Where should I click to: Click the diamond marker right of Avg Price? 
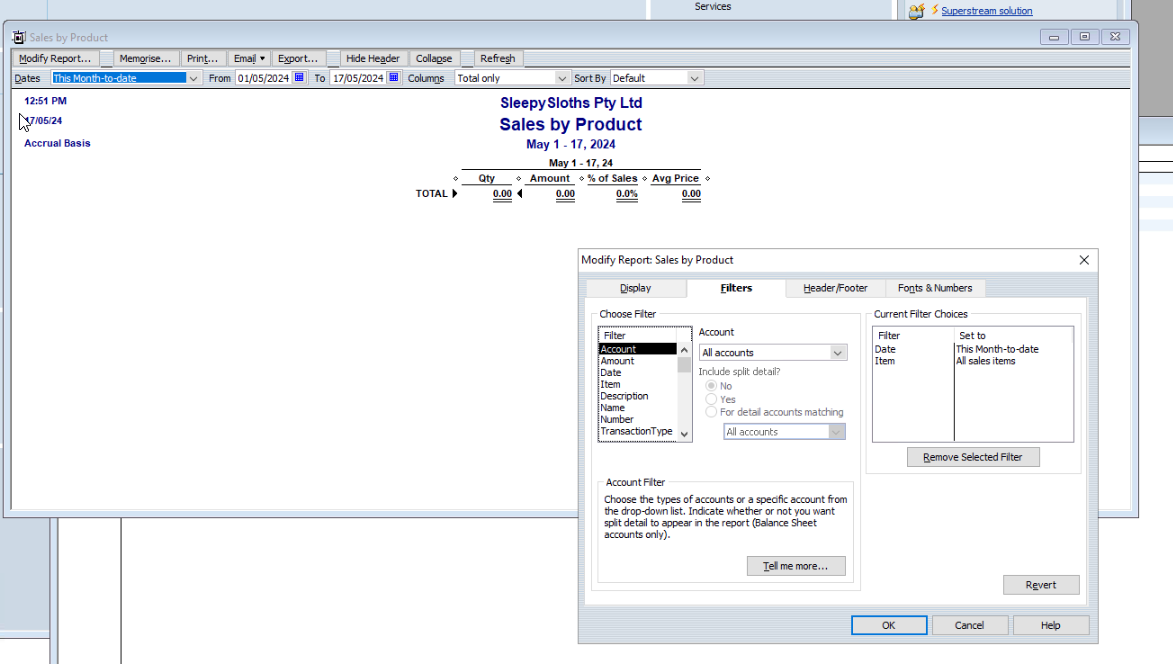[707, 179]
